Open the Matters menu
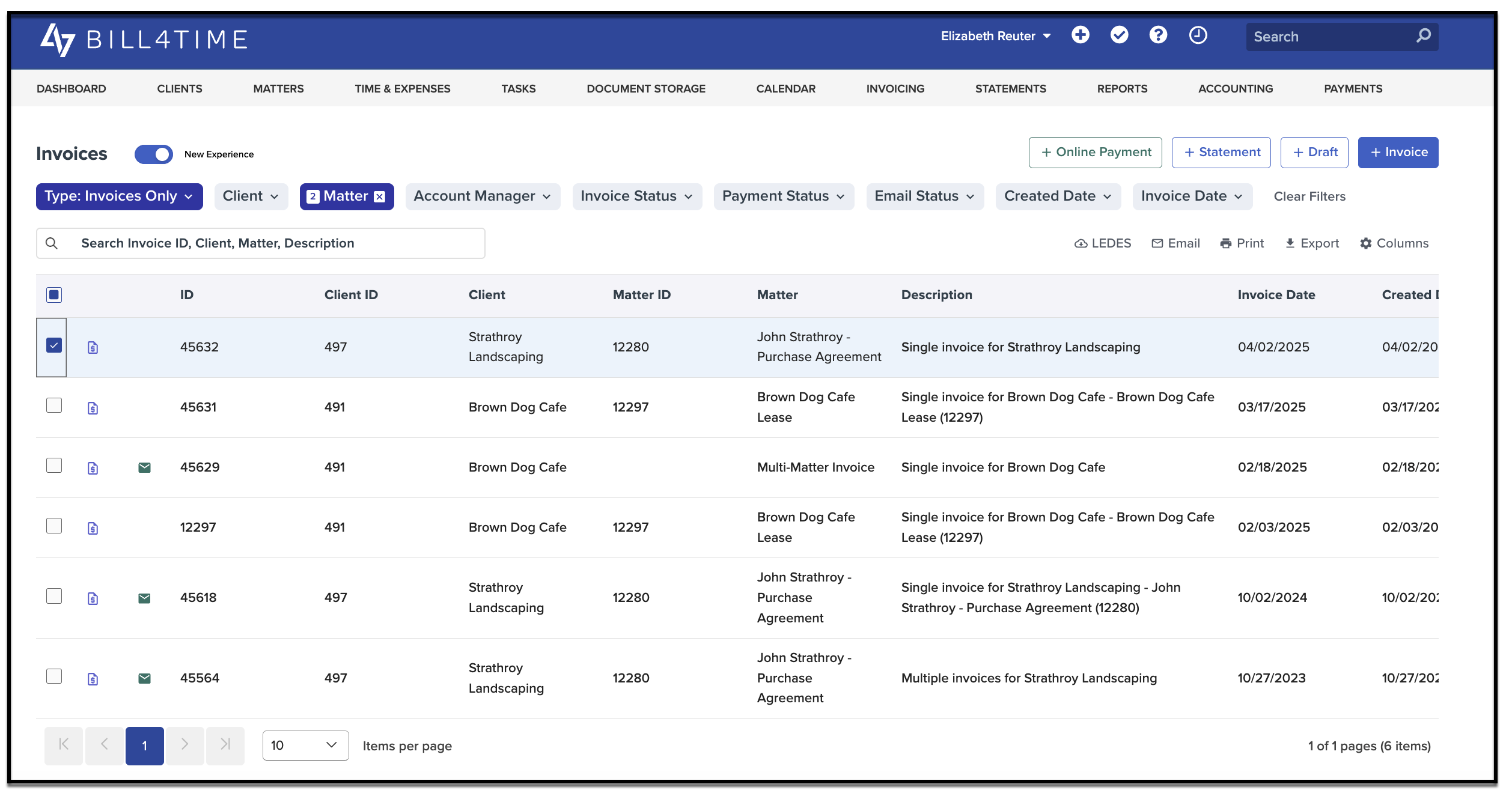 (x=278, y=89)
